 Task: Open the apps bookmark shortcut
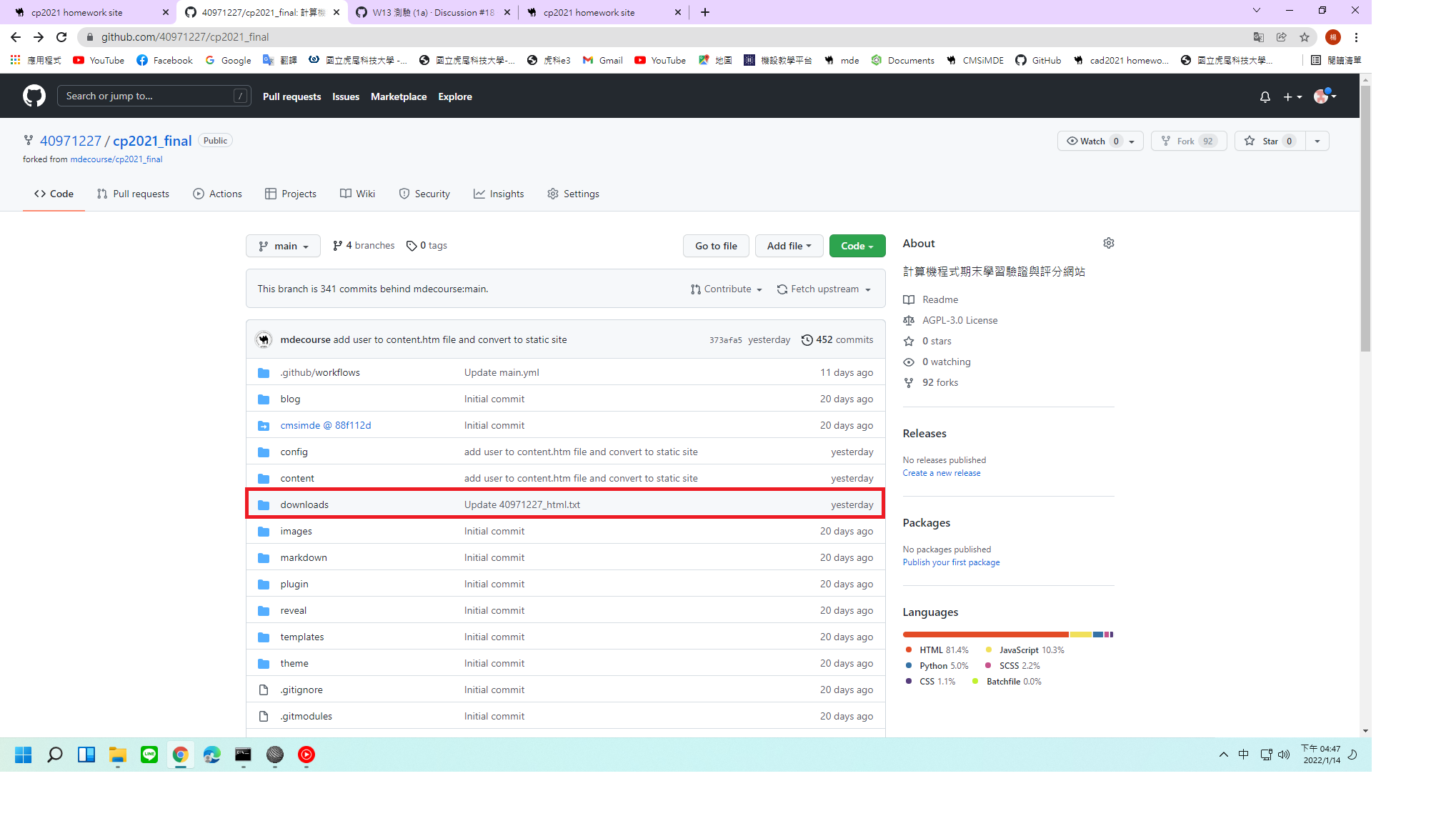pyautogui.click(x=36, y=60)
